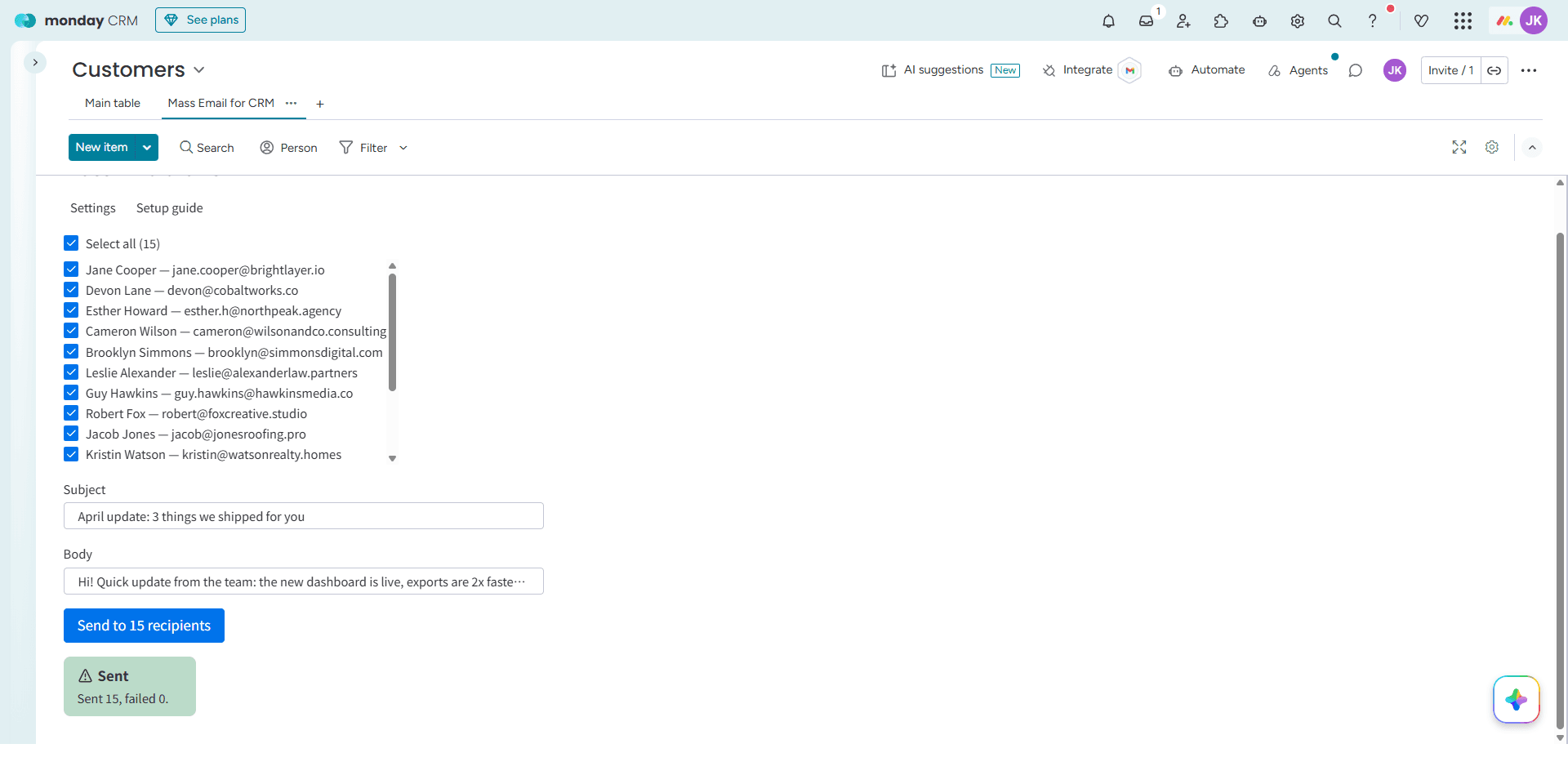Uncheck Robert Fox recipient
The image size is (1568, 784).
pyautogui.click(x=71, y=413)
